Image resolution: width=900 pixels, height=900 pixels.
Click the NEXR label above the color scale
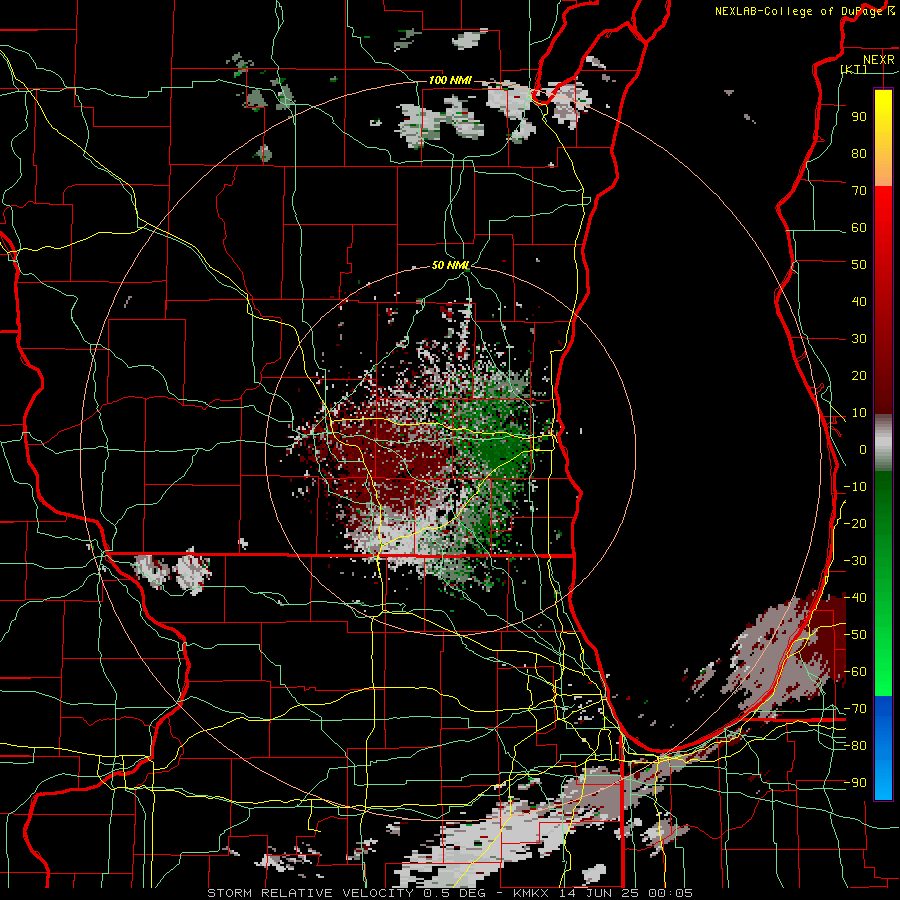878,60
